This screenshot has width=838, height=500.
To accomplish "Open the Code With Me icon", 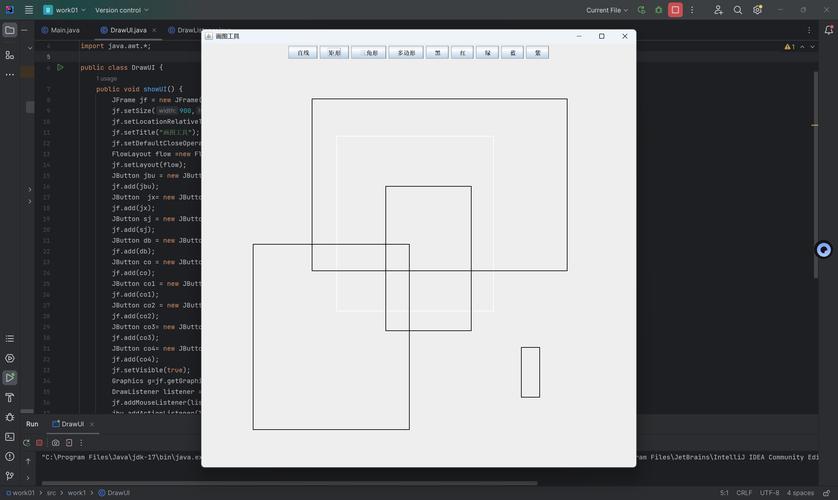I will 718,10.
